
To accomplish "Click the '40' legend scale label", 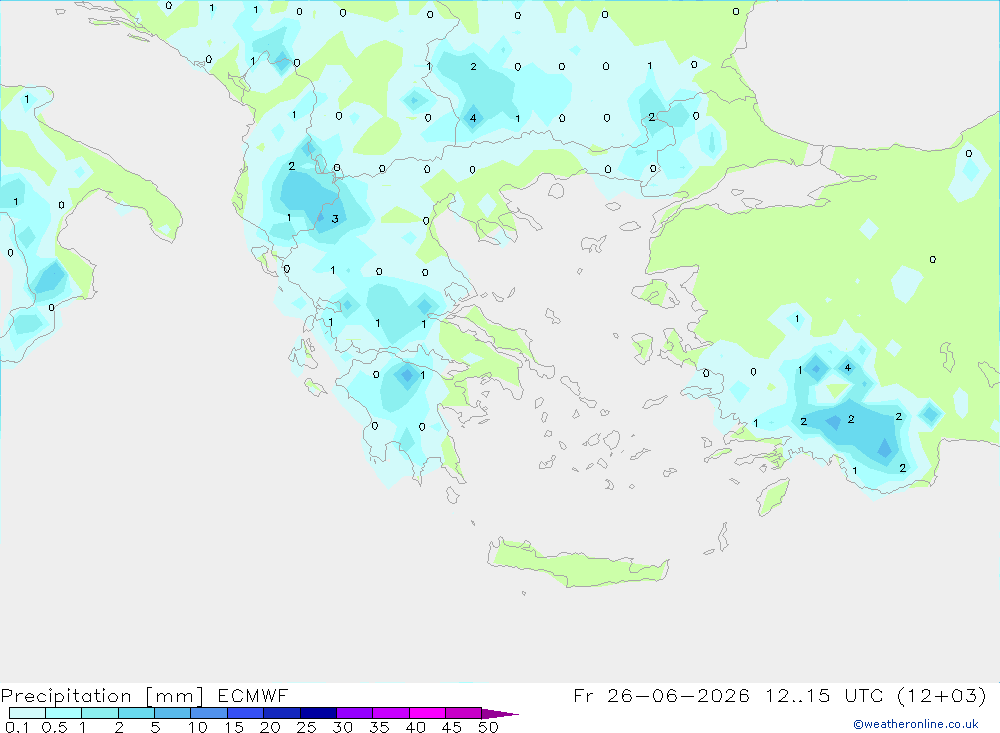I will (x=415, y=727).
